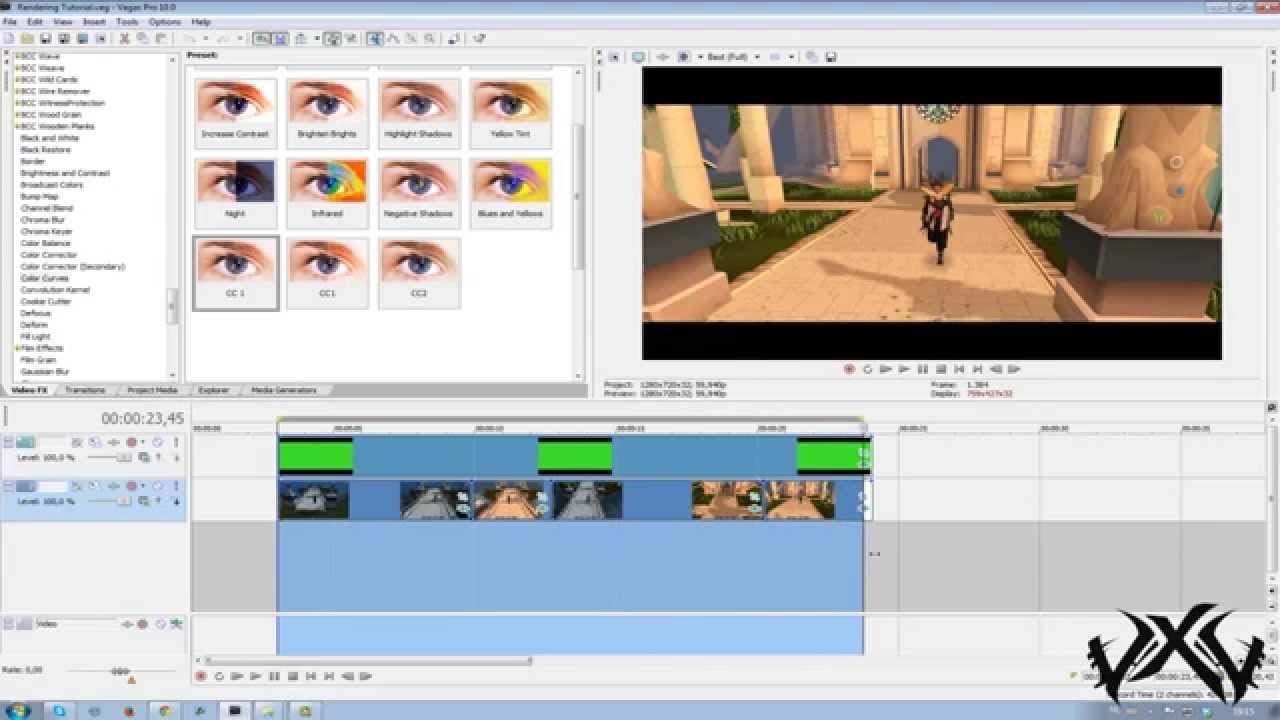Stop playback in the video preview
Viewport: 1280px width, 720px height.
tap(941, 369)
